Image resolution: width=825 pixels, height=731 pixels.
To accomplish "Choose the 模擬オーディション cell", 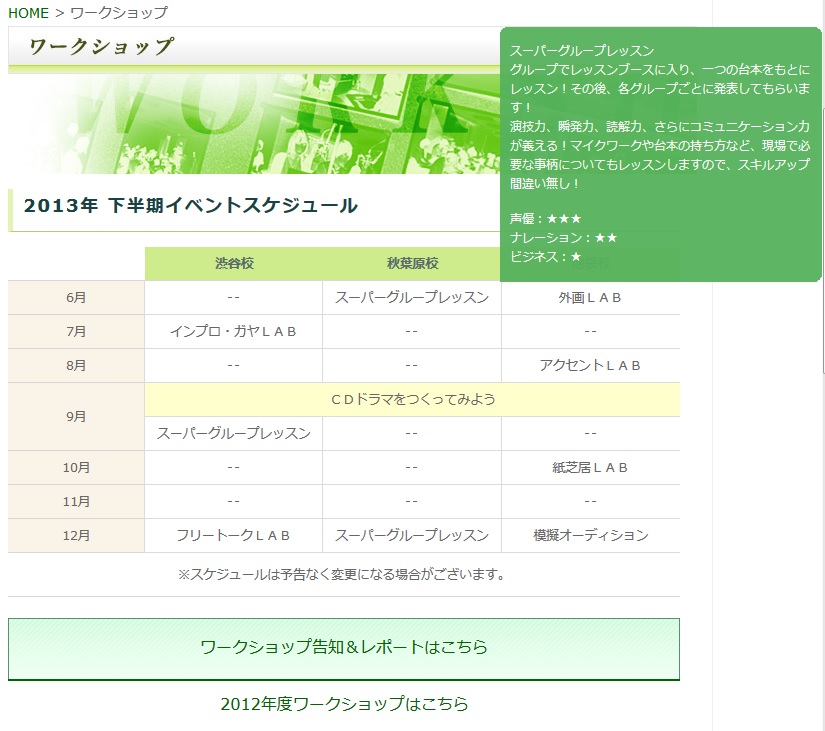I will point(590,536).
